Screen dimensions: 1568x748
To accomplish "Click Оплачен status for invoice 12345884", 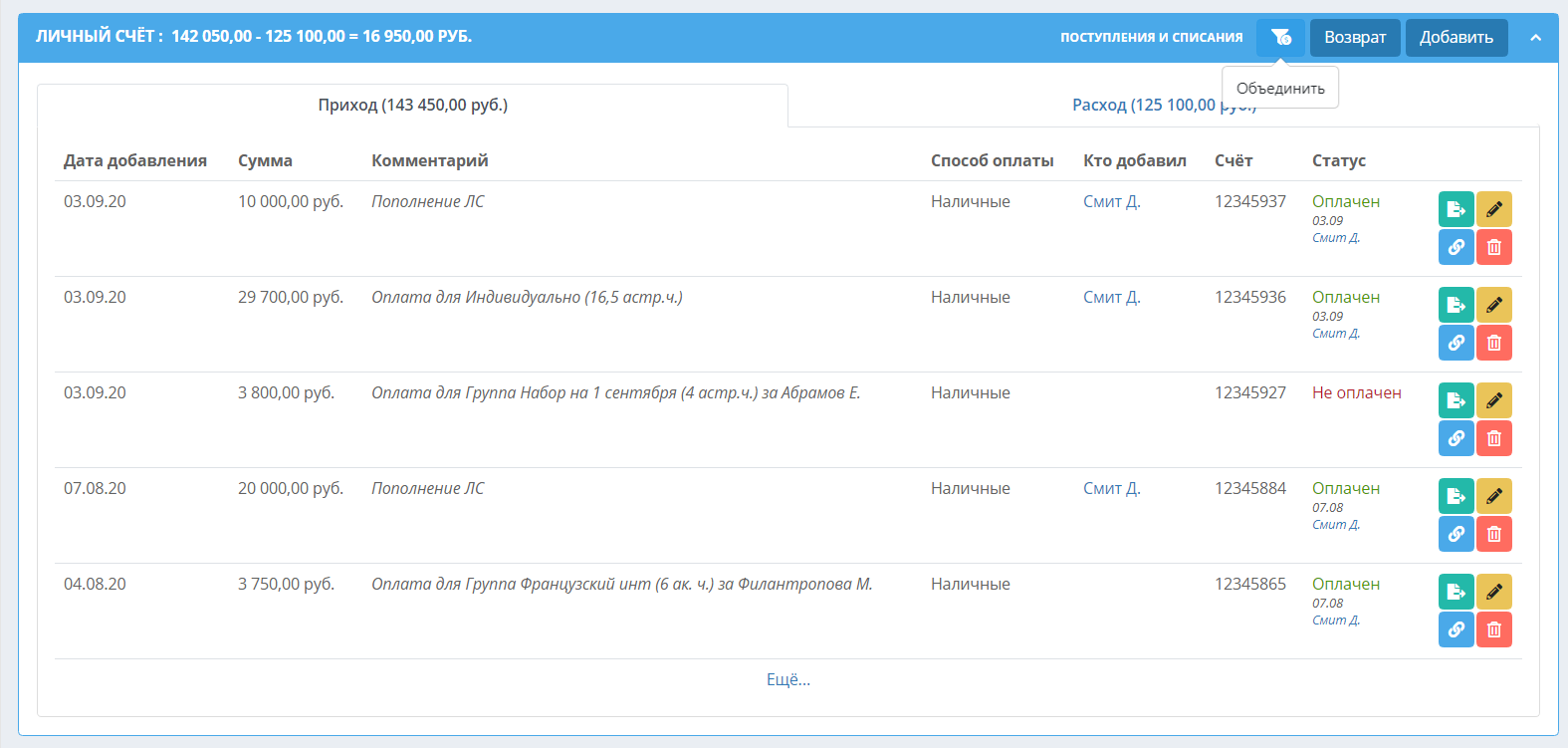I will 1346,488.
